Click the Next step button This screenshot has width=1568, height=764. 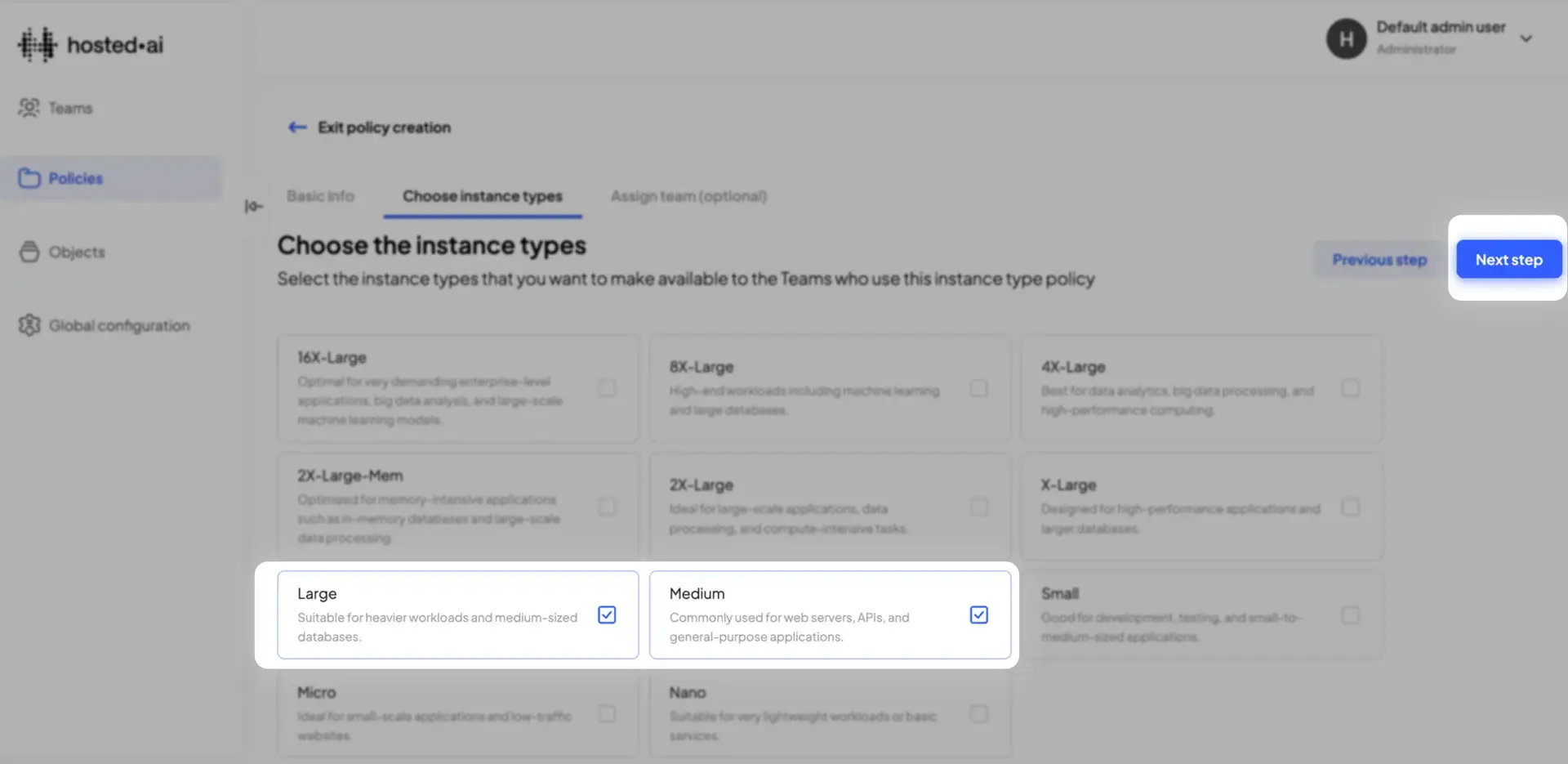point(1508,259)
